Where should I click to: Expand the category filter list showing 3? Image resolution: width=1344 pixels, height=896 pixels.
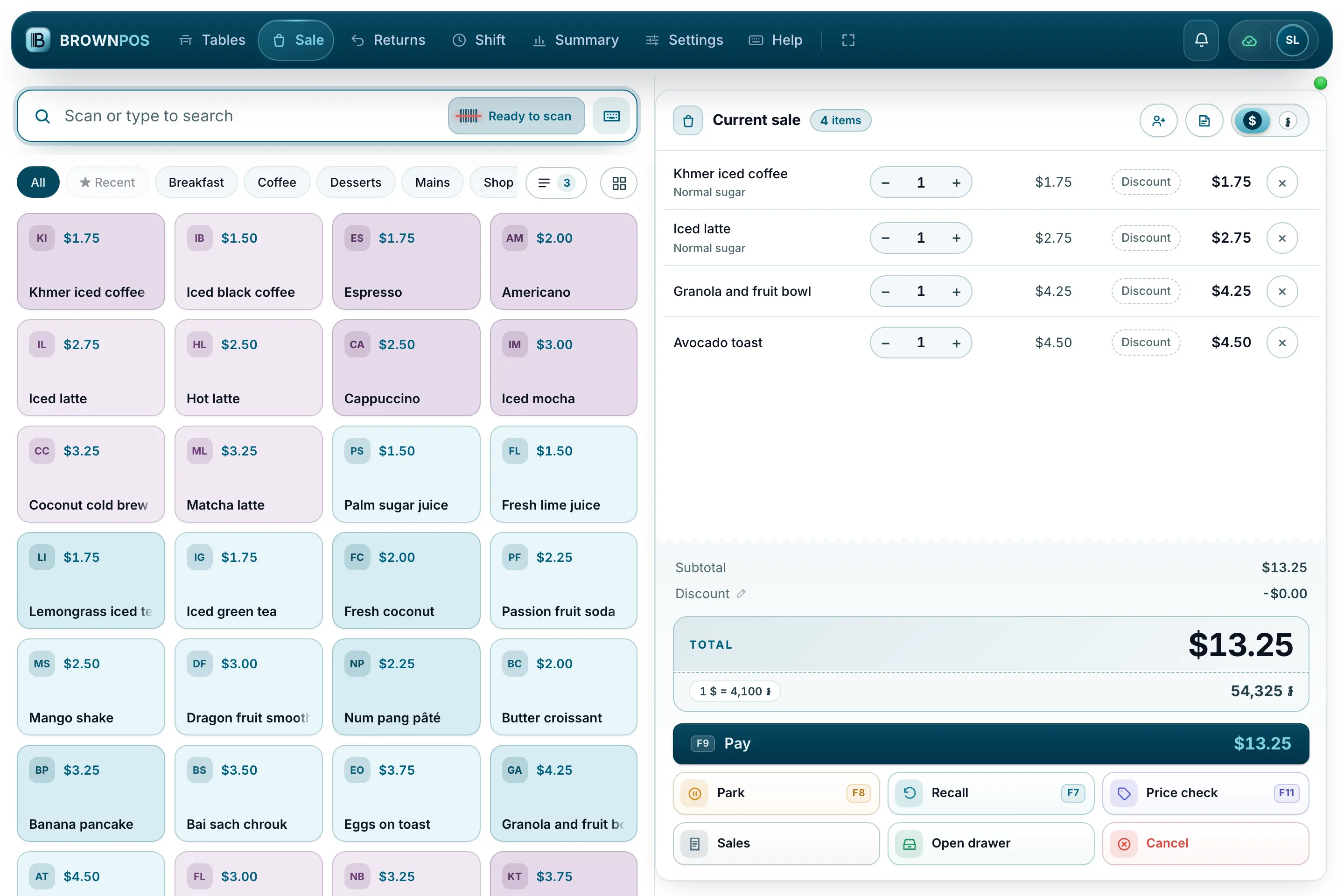click(x=555, y=183)
